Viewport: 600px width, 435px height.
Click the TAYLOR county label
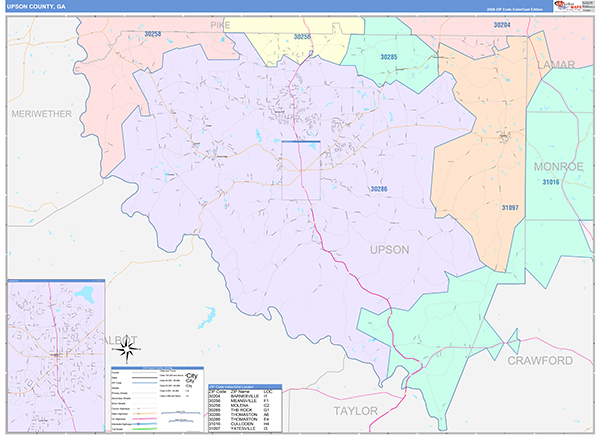pos(355,411)
